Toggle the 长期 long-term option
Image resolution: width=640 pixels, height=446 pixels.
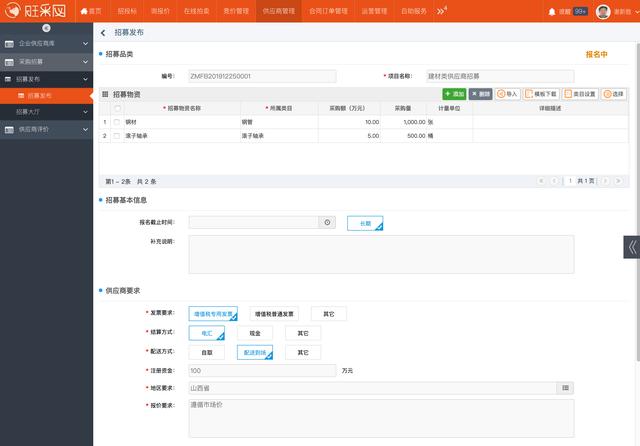pos(365,223)
